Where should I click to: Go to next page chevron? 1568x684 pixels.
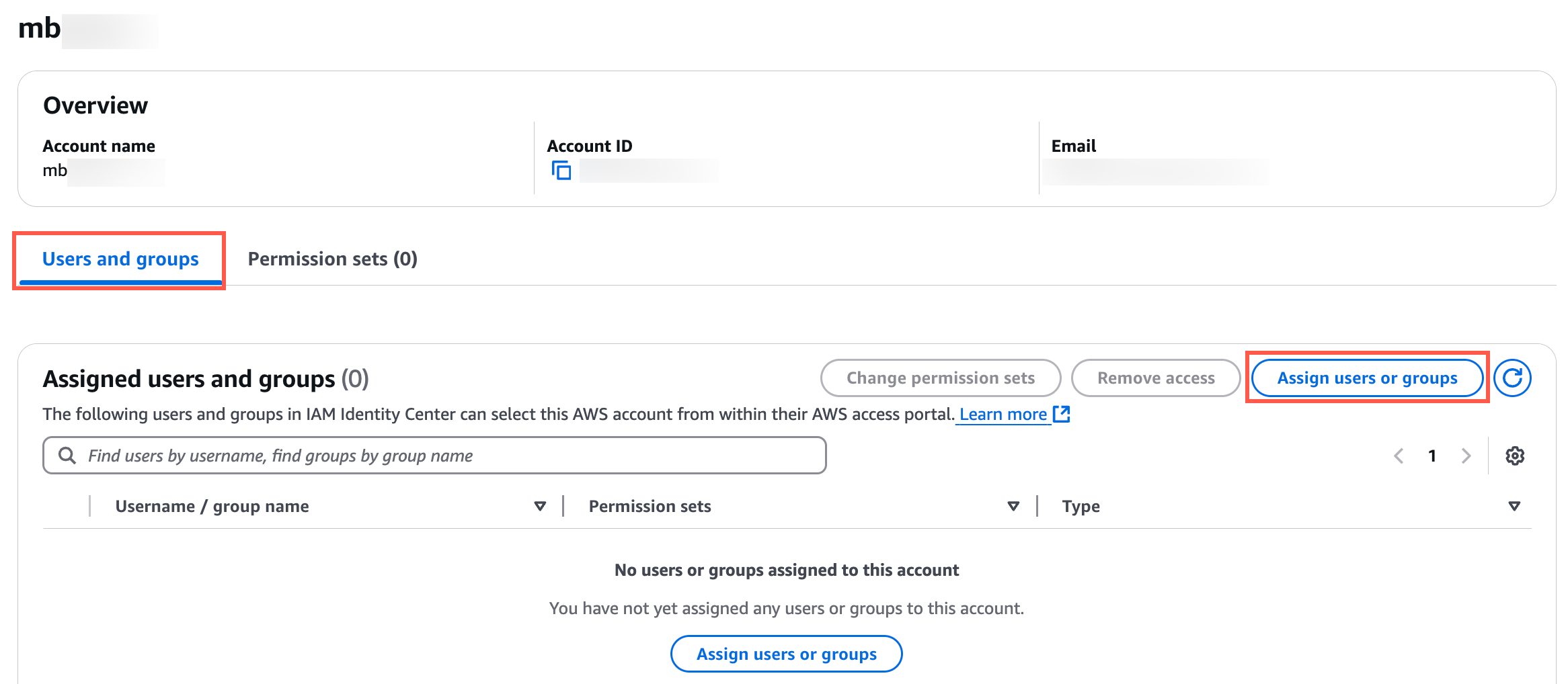tap(1466, 456)
